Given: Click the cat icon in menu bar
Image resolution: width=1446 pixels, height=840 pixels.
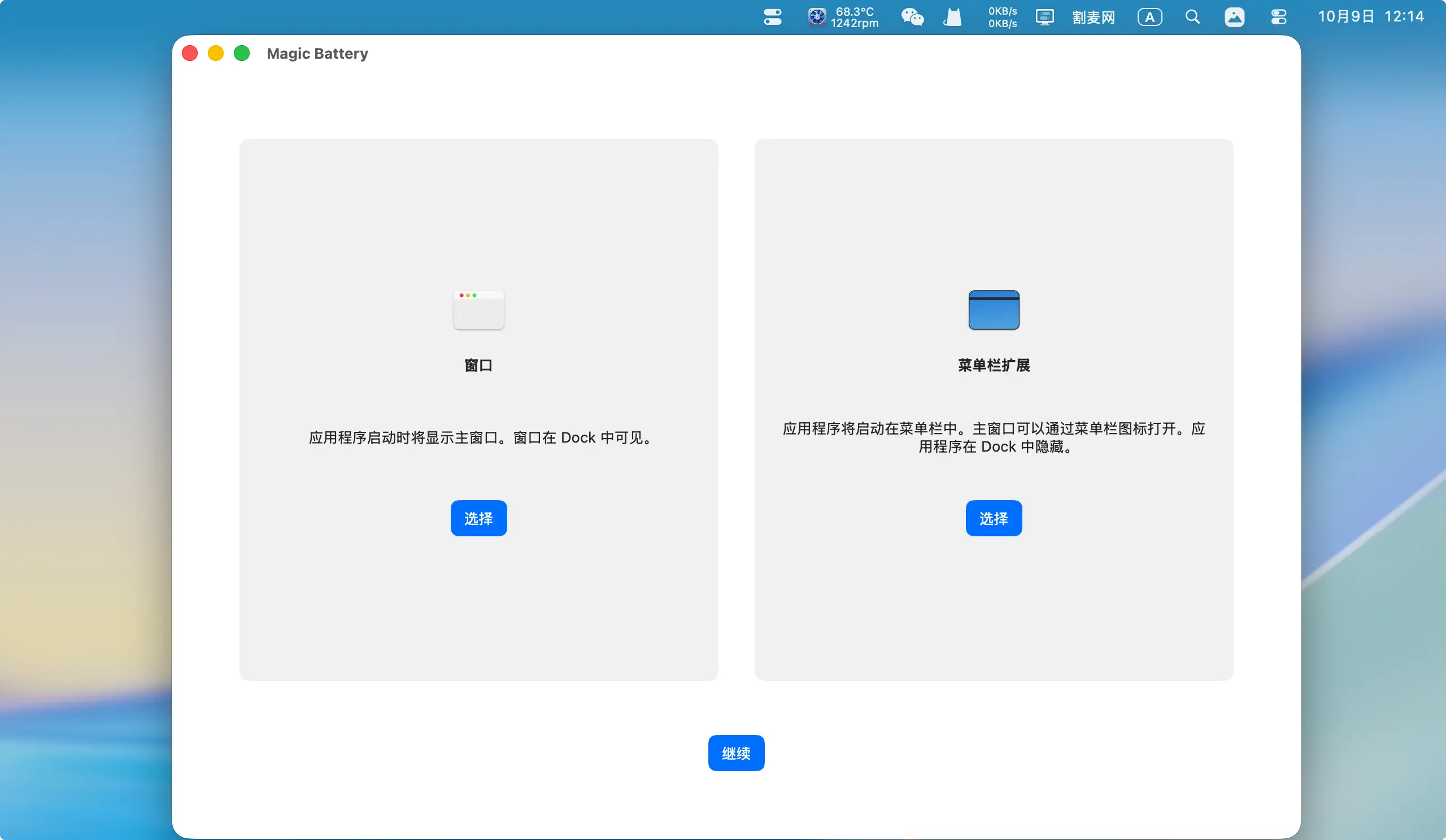Looking at the screenshot, I should [x=952, y=17].
